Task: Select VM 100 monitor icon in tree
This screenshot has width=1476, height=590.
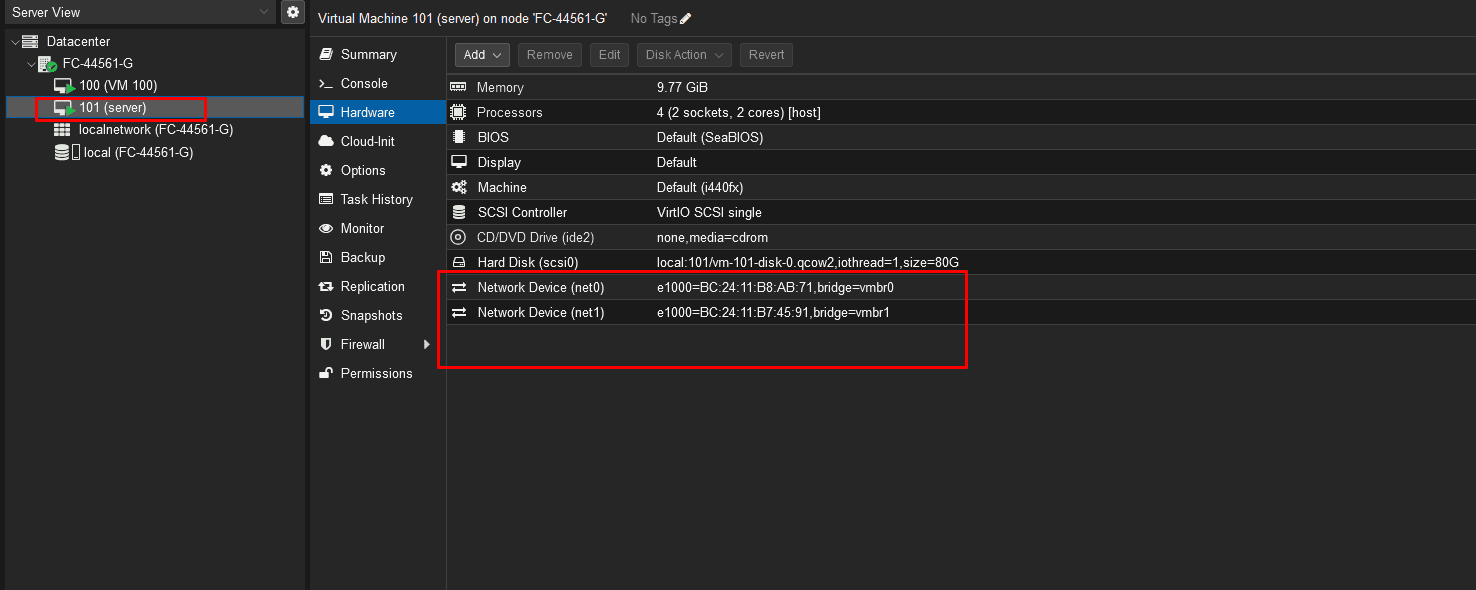Action: coord(64,86)
